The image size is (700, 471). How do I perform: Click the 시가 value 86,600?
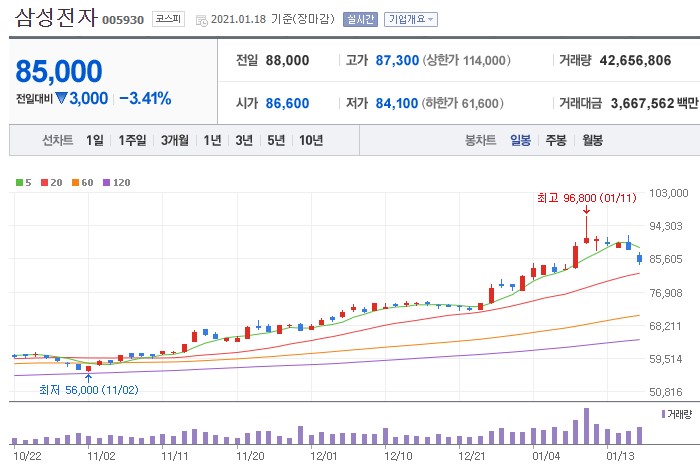(288, 103)
